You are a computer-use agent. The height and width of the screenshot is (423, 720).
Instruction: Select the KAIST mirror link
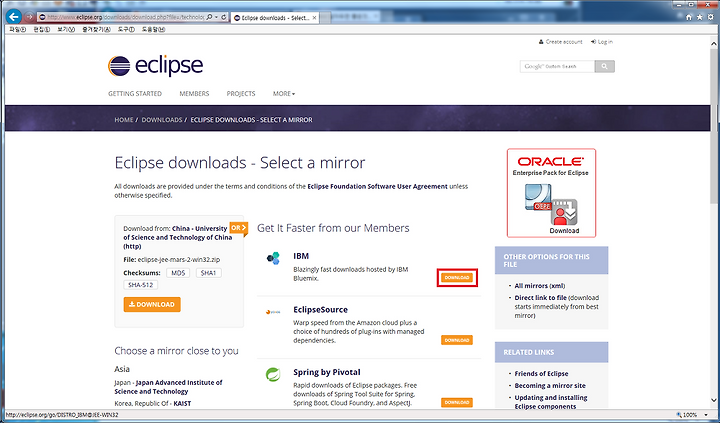click(x=182, y=403)
